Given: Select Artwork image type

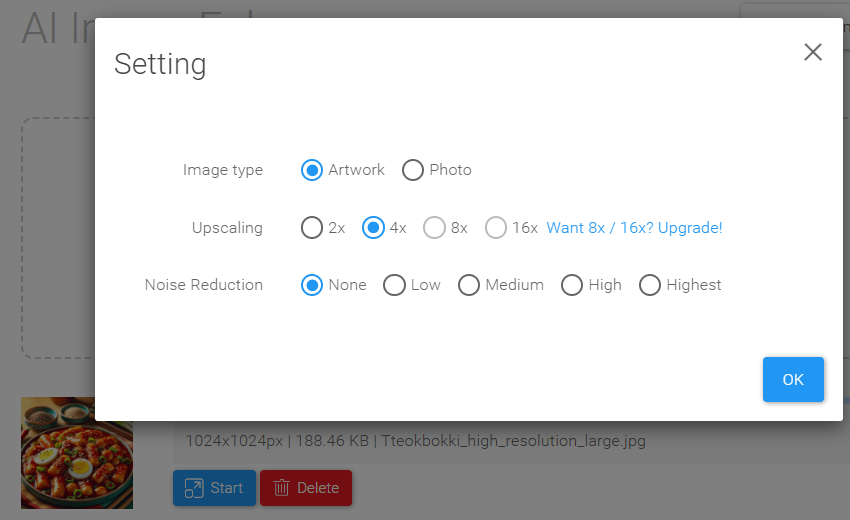Looking at the screenshot, I should pyautogui.click(x=312, y=170).
